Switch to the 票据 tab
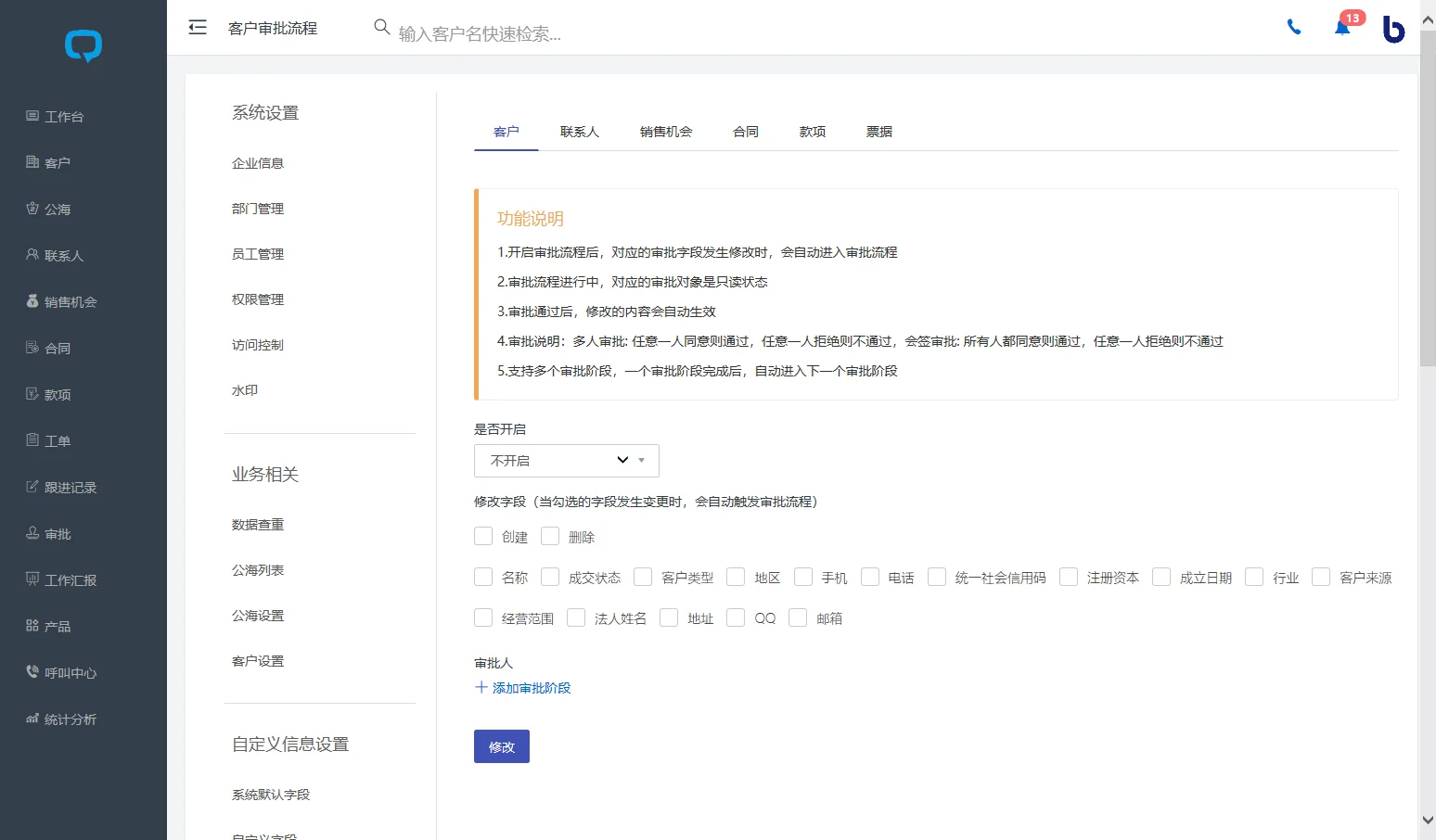This screenshot has height=840, width=1436. click(x=879, y=132)
